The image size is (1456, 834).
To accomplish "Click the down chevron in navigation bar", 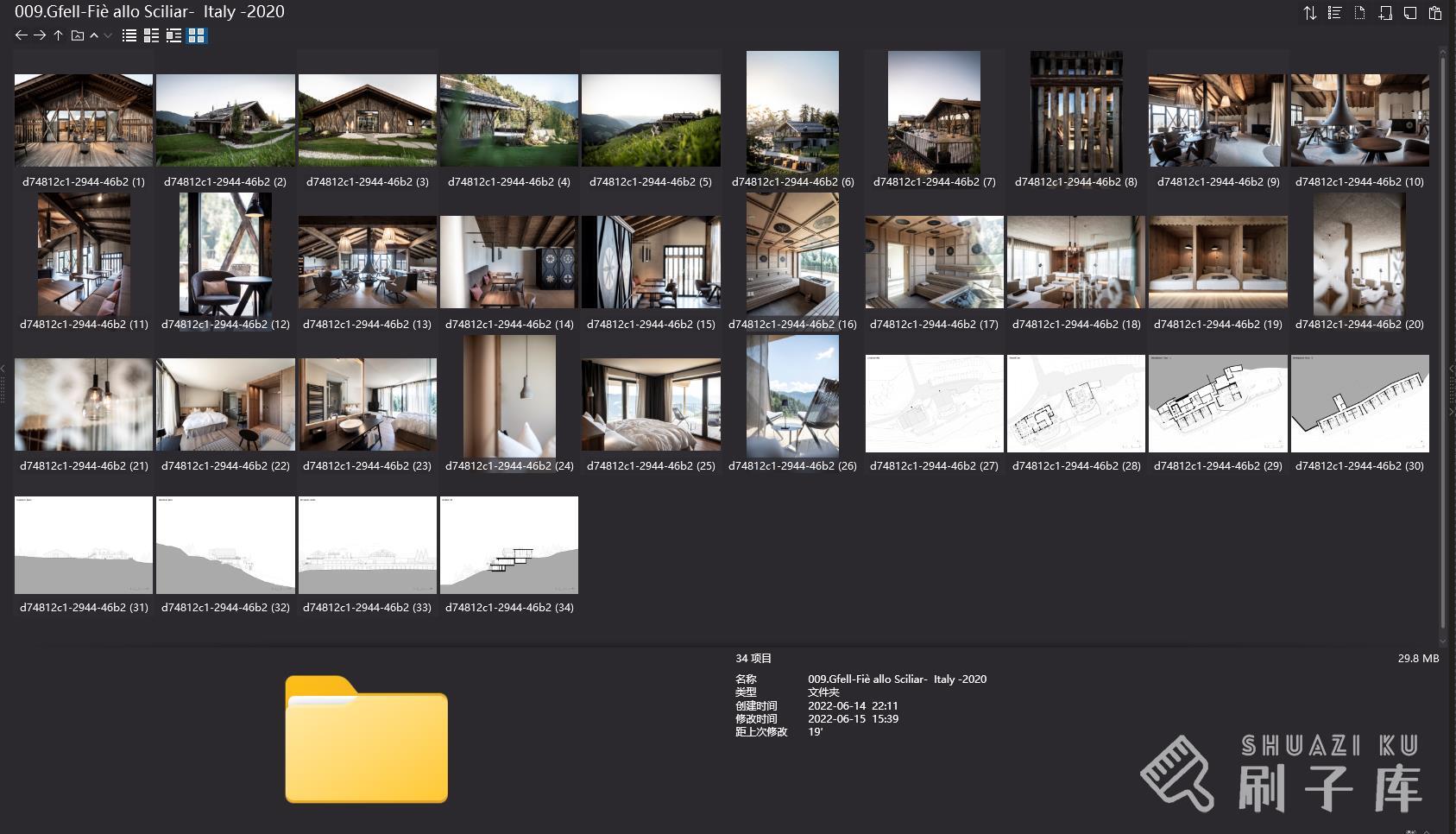I will (x=108, y=35).
